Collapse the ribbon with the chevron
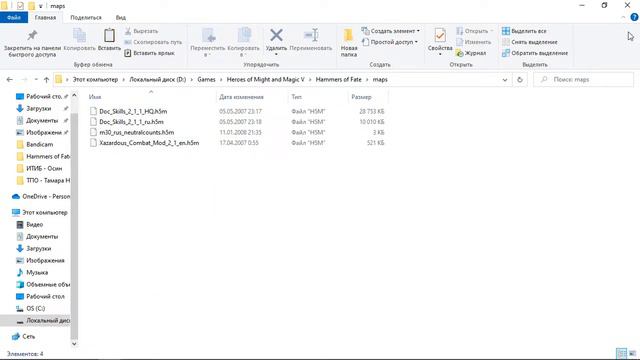The image size is (640, 360). [x=623, y=18]
